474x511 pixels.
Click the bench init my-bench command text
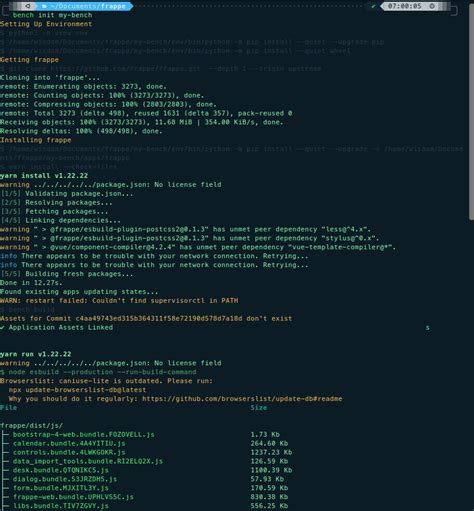pos(52,15)
